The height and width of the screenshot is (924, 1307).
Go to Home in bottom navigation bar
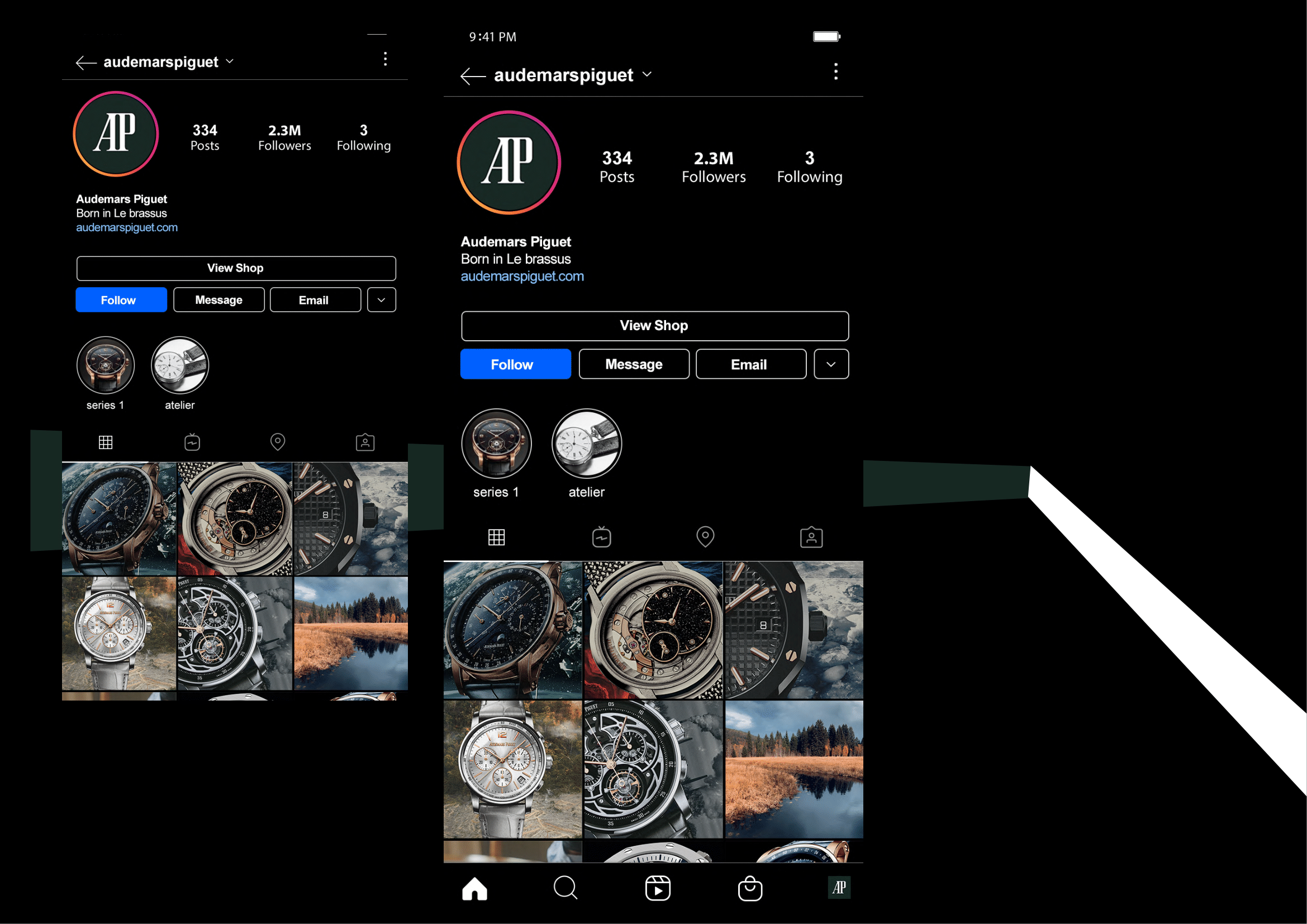tap(475, 888)
